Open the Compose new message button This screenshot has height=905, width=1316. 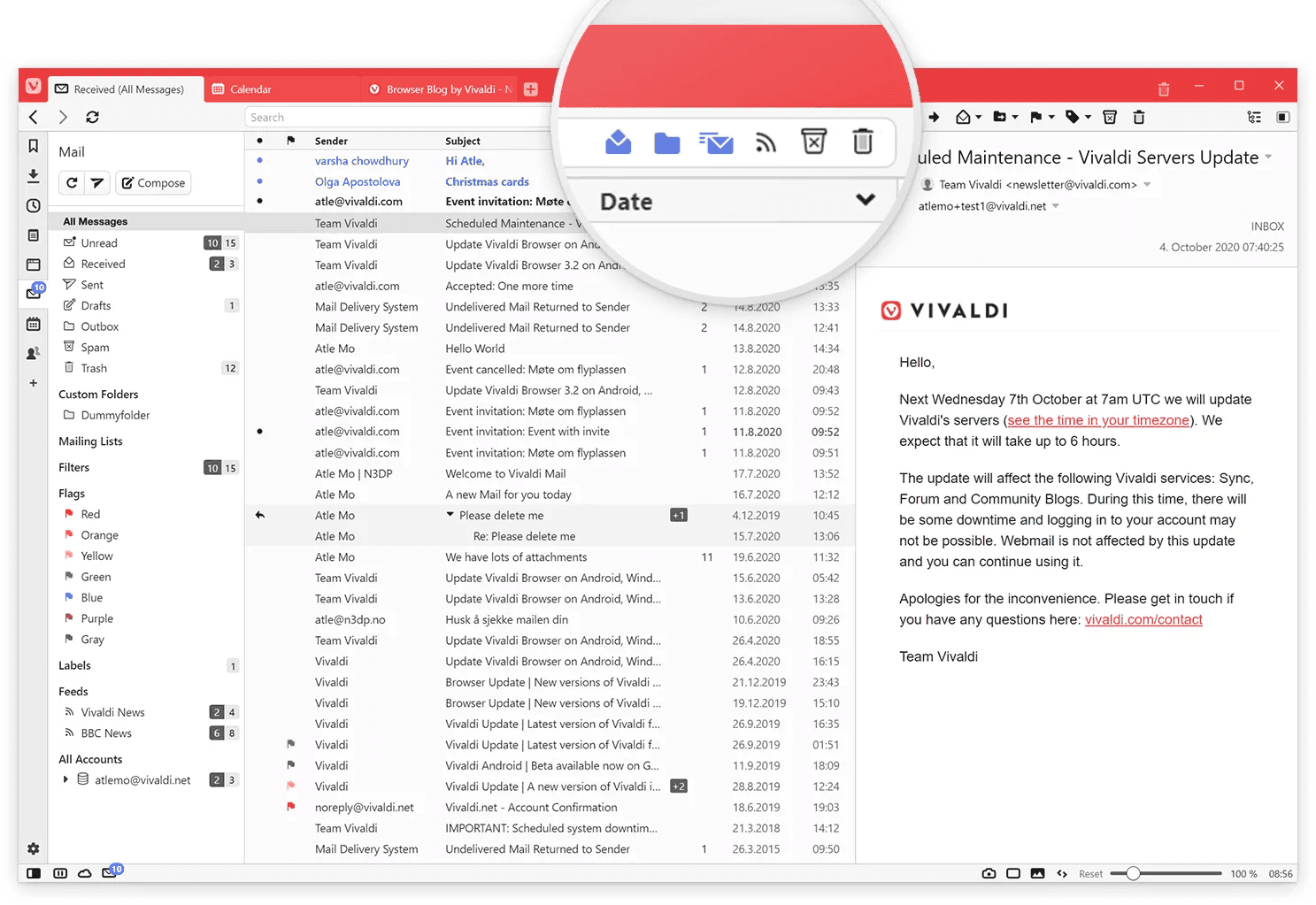click(x=153, y=183)
